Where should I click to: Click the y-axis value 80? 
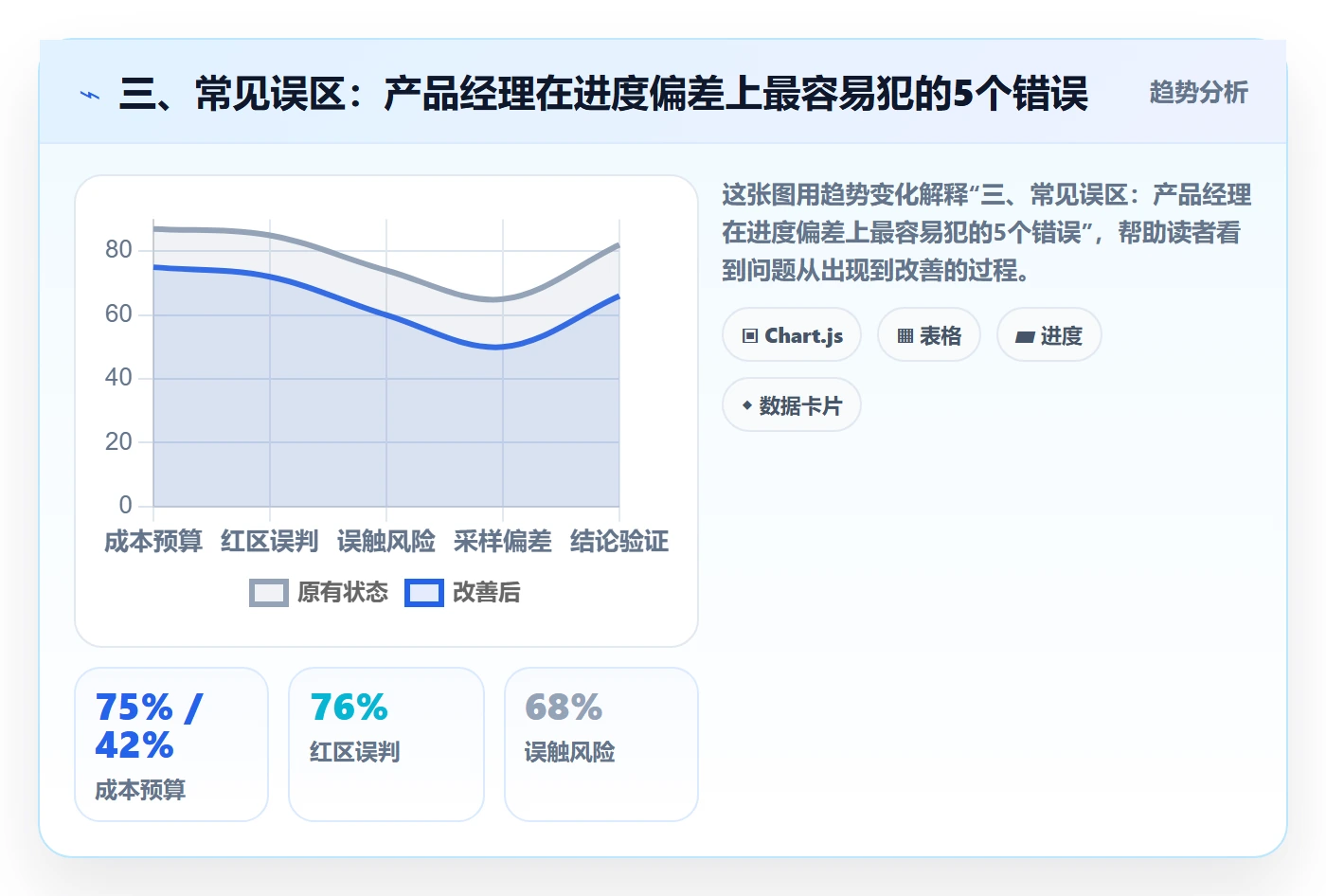click(118, 250)
